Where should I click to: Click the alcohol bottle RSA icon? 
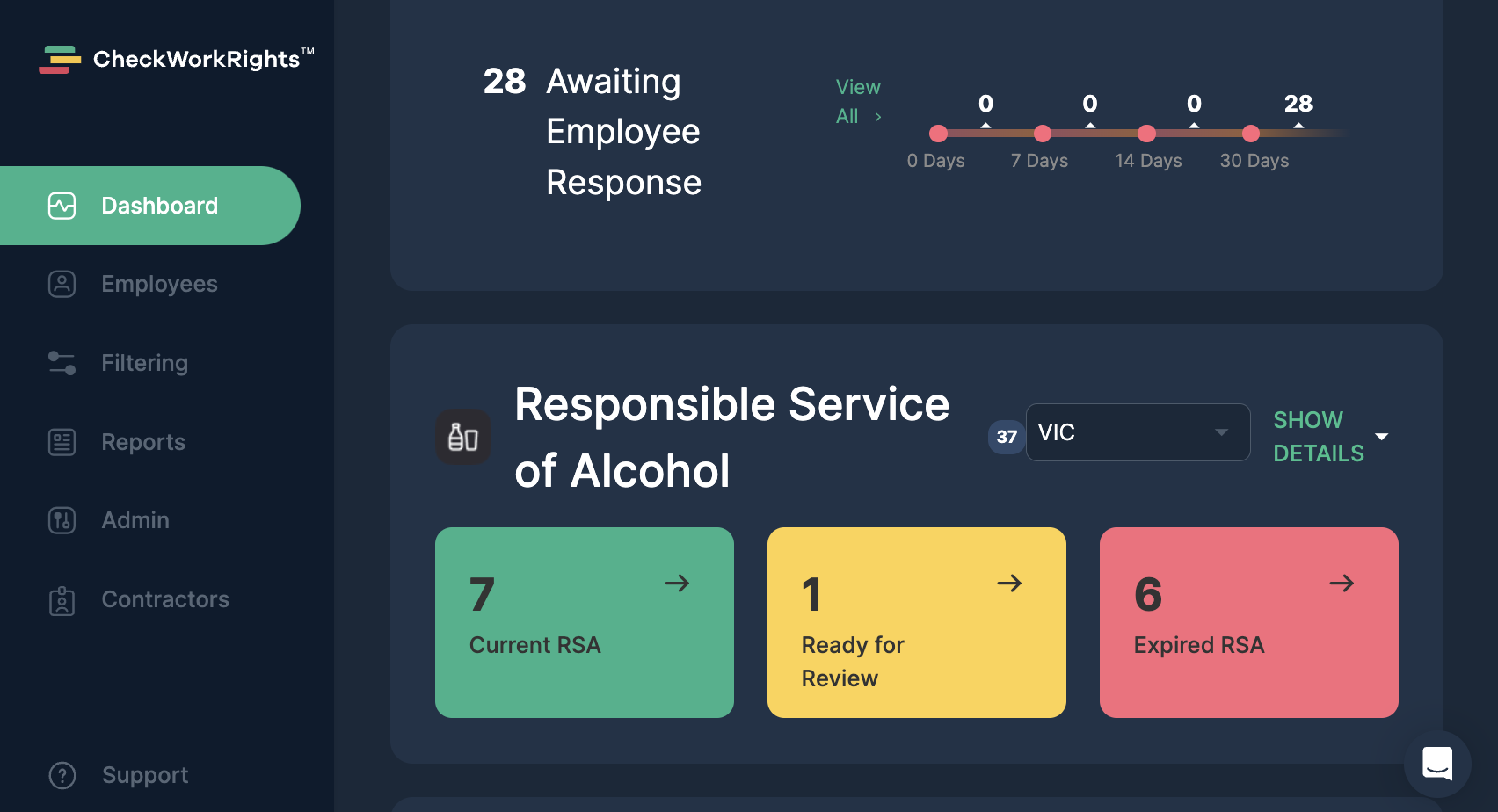(463, 437)
